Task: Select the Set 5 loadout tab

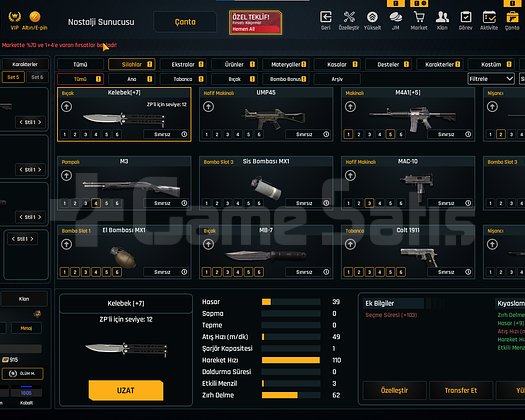Action: click(x=13, y=77)
